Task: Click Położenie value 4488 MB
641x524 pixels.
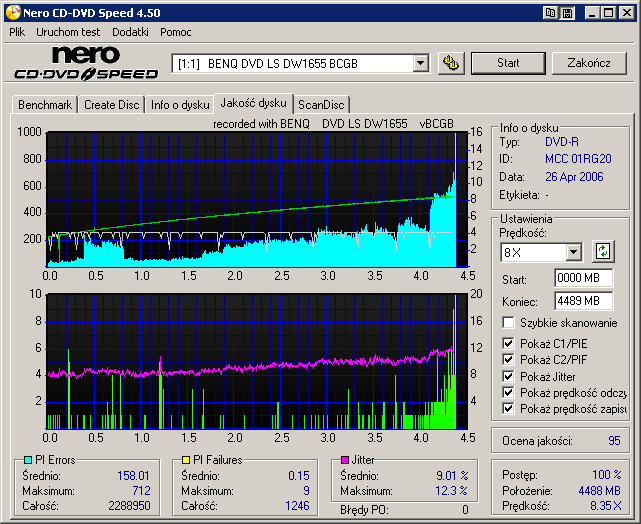Action: (x=599, y=490)
